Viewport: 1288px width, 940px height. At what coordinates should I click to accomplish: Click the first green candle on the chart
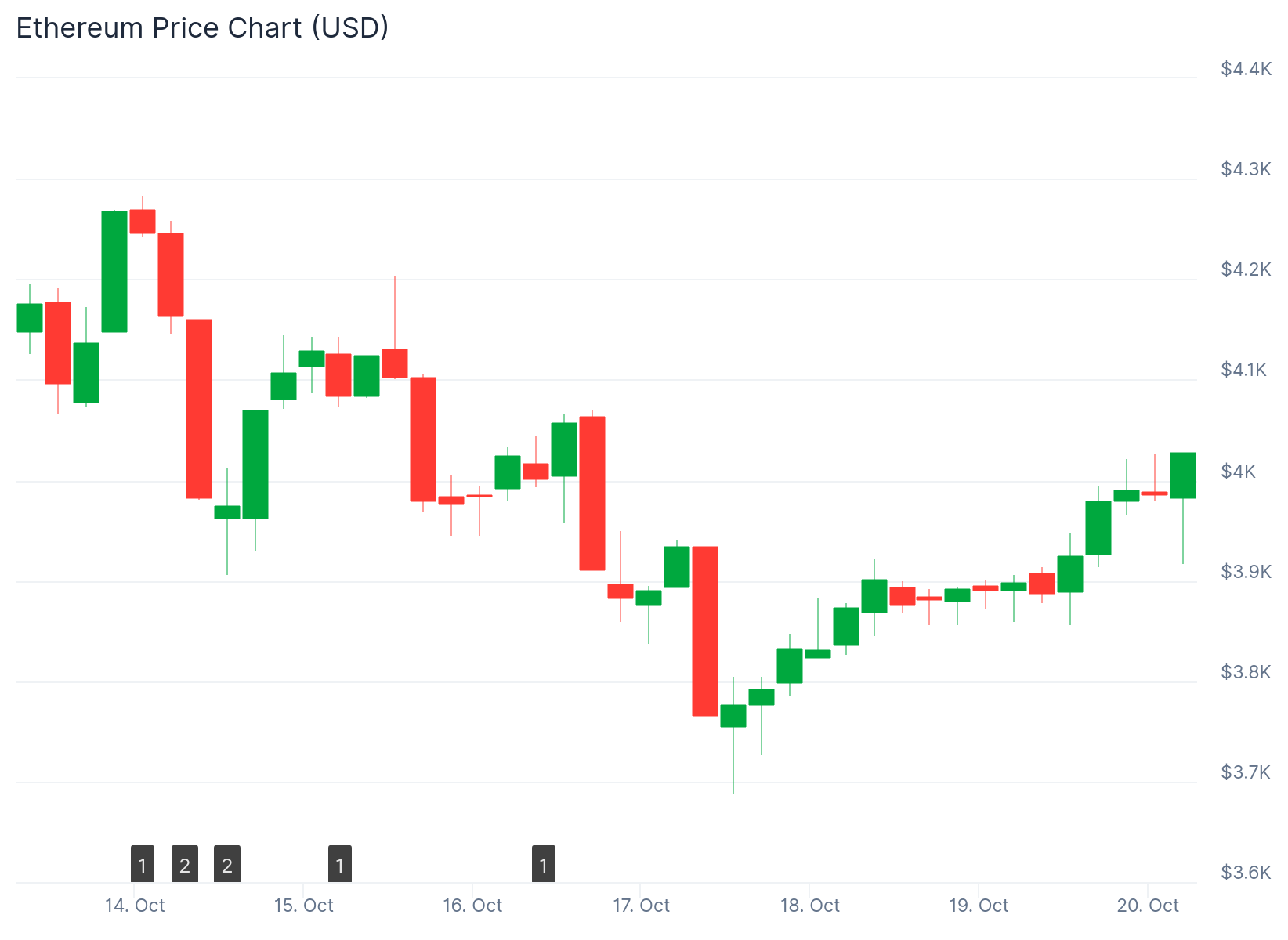pyautogui.click(x=30, y=317)
